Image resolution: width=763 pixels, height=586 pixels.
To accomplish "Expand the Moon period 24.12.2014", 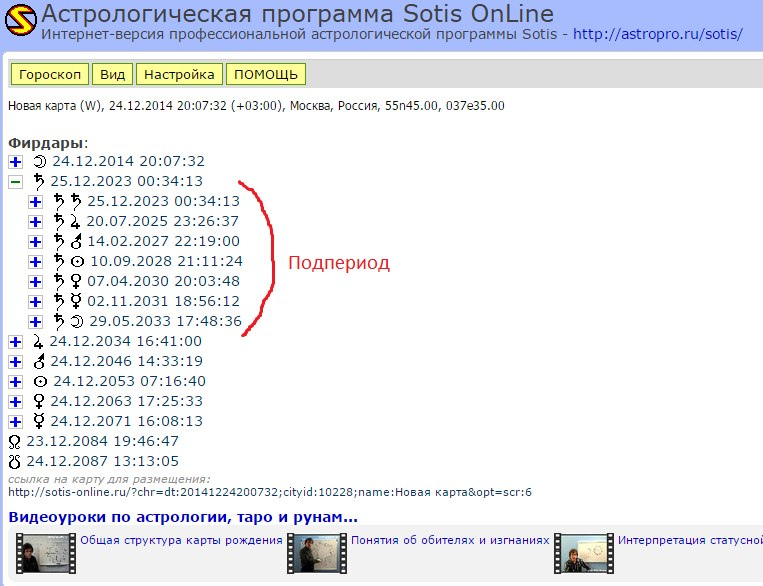I will 16,162.
